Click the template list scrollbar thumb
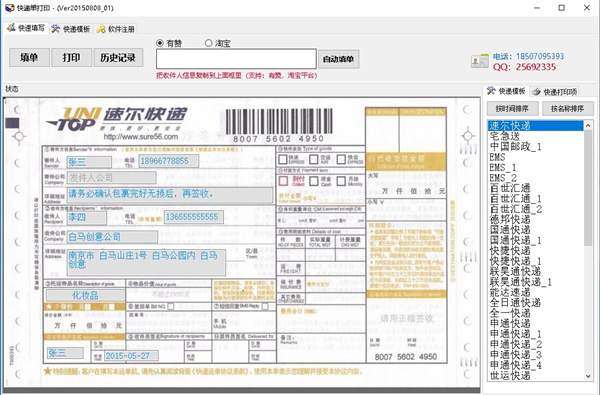 click(588, 188)
